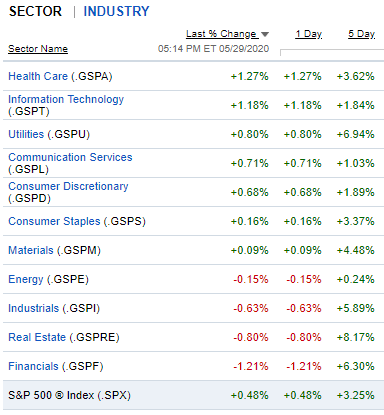Open the Materials sector link
384x415 pixels.
pos(31,250)
